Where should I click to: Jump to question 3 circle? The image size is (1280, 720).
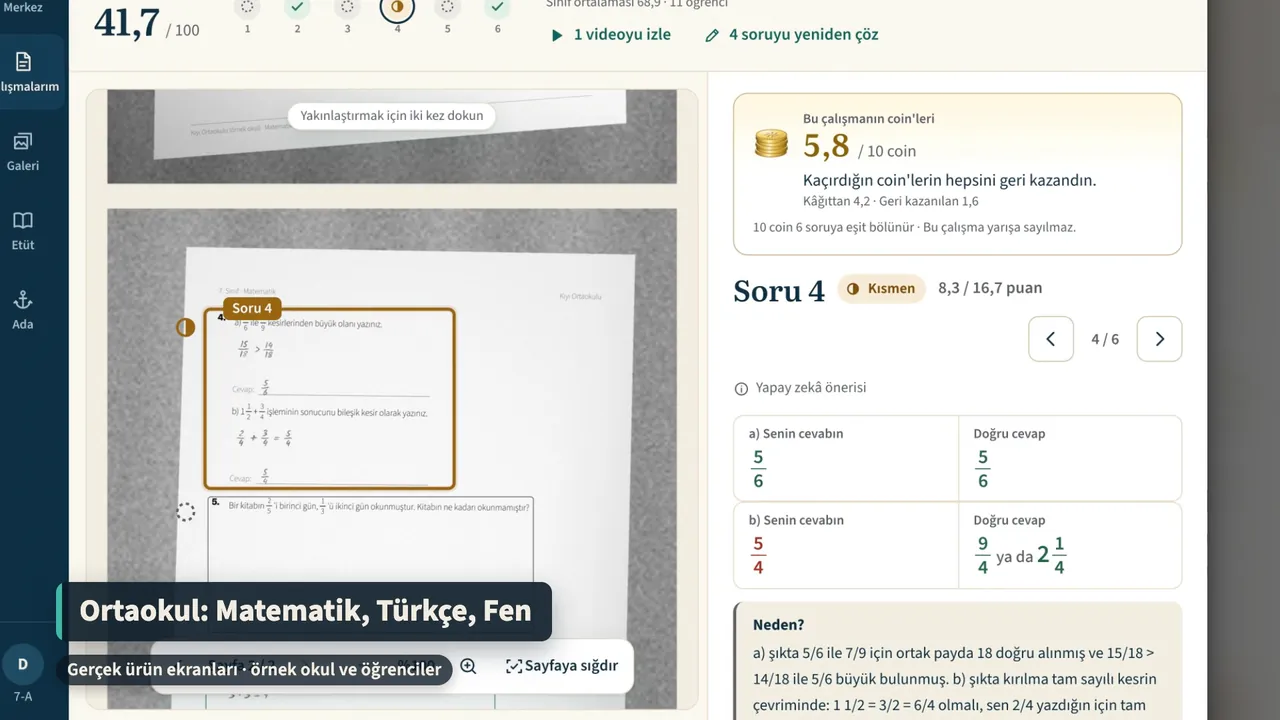coord(347,8)
